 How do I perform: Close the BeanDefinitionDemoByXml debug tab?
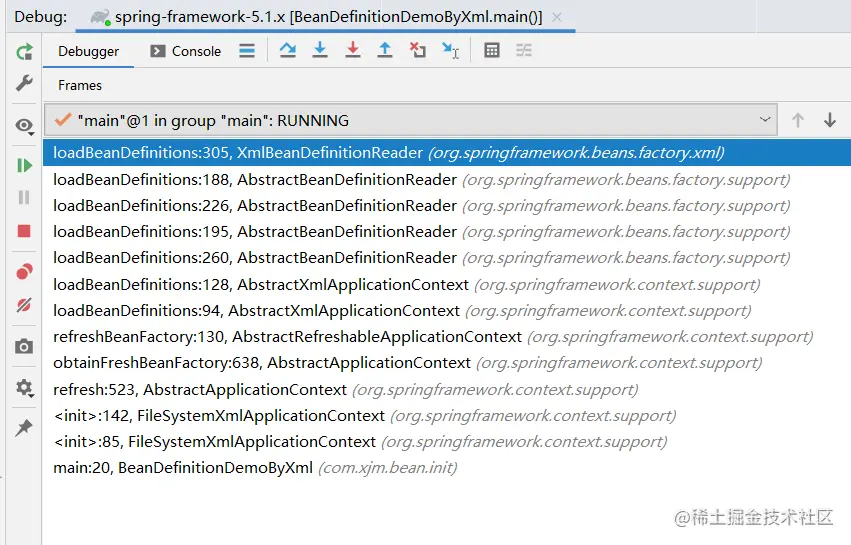(x=557, y=17)
